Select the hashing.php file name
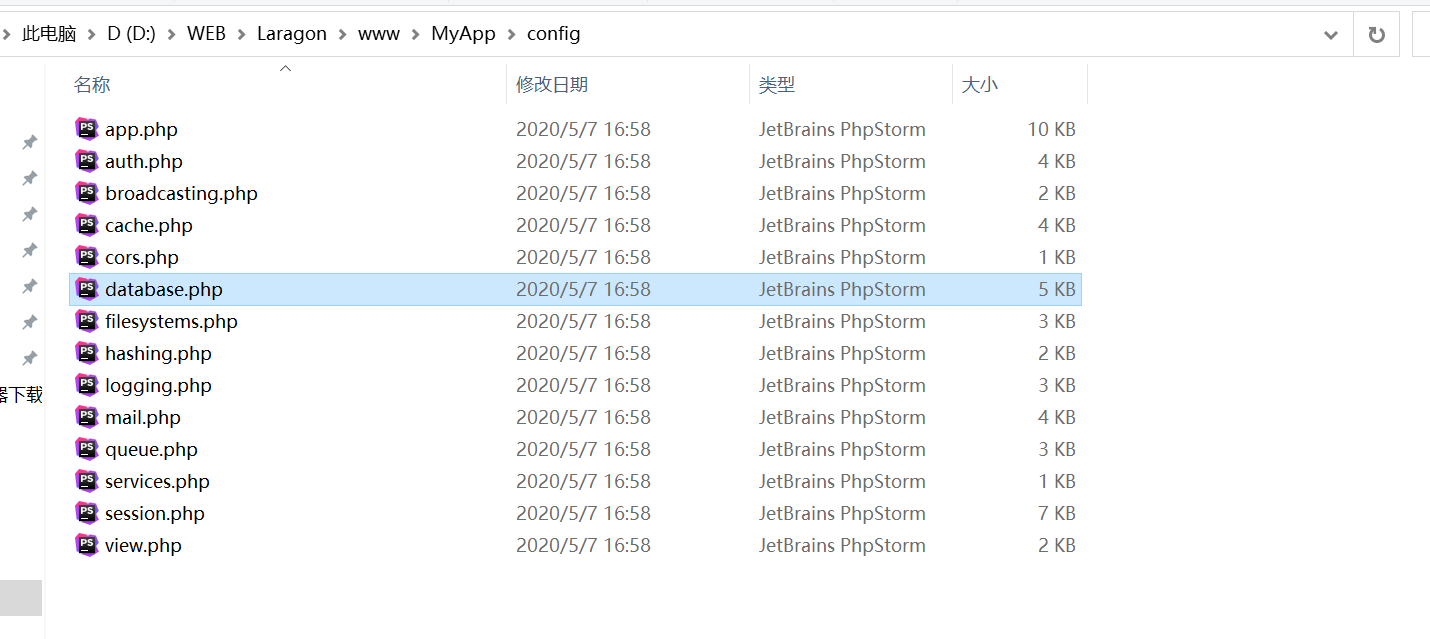The width and height of the screenshot is (1430, 639). [x=158, y=353]
